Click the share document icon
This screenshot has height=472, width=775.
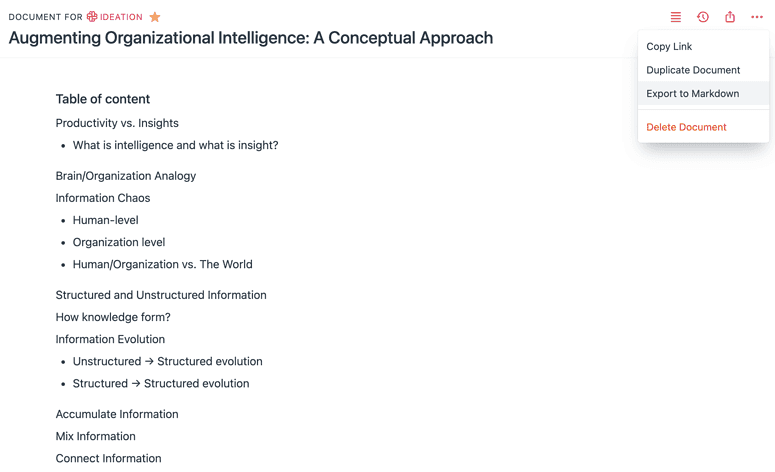(730, 17)
